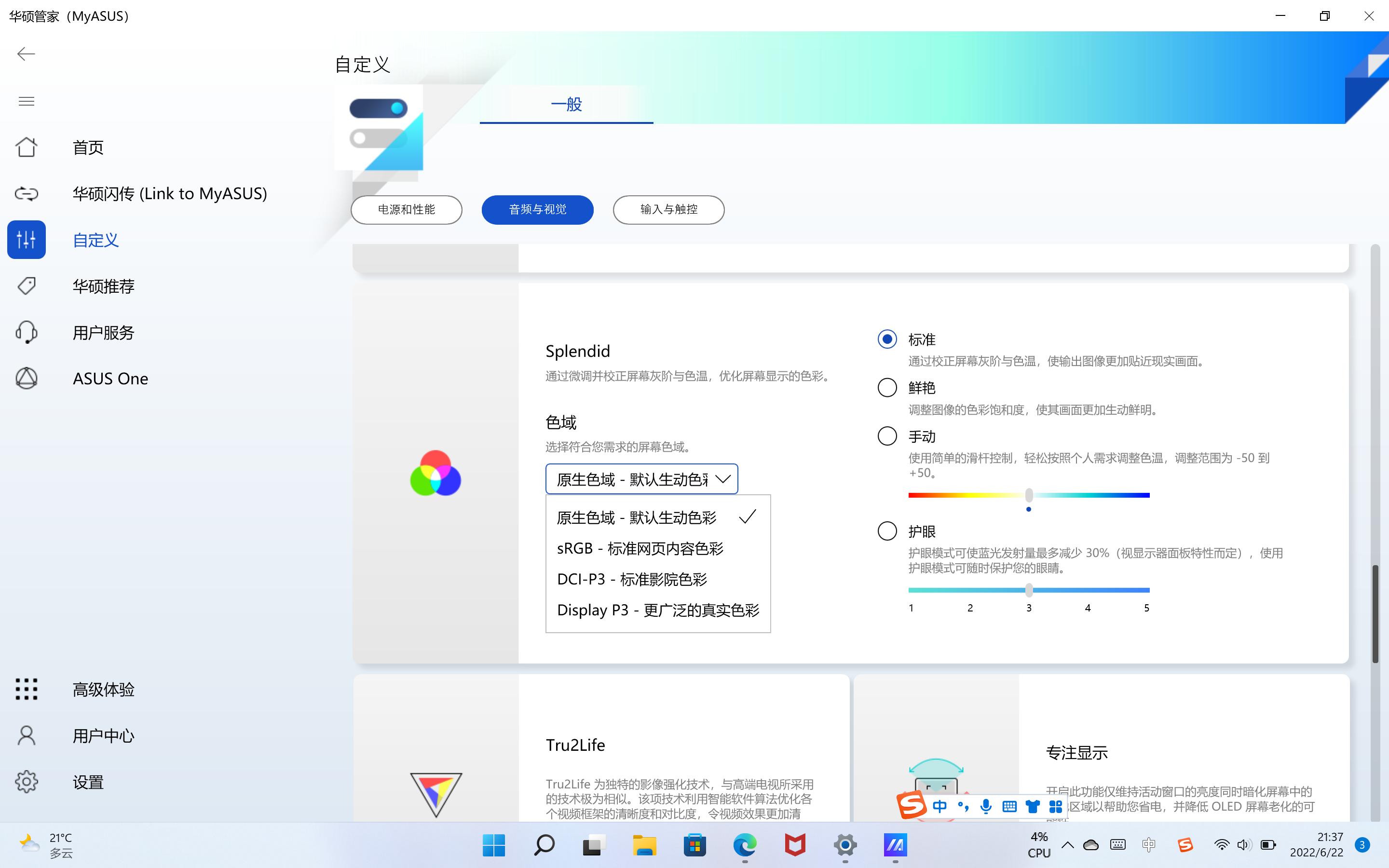Toggle the punctuation mode in Sogou IME toolbar
This screenshot has width=1389, height=868.
click(963, 807)
